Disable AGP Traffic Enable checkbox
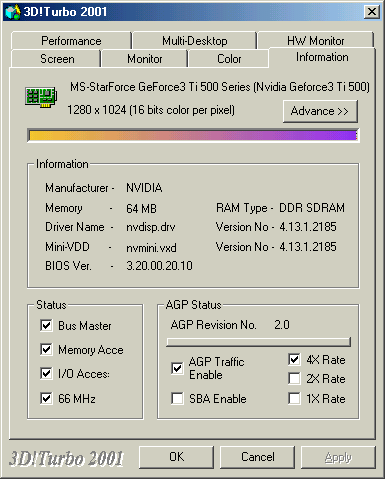385x479 pixels. point(177,368)
